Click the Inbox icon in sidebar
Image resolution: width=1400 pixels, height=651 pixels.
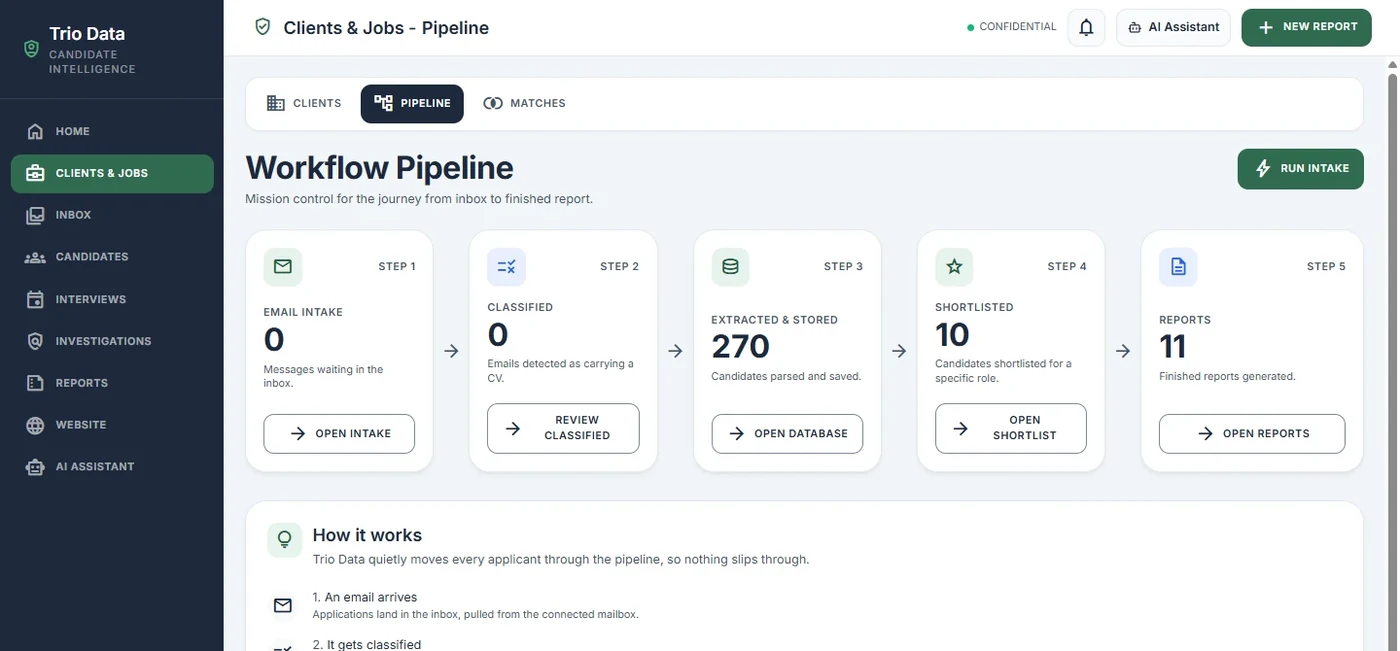35,215
